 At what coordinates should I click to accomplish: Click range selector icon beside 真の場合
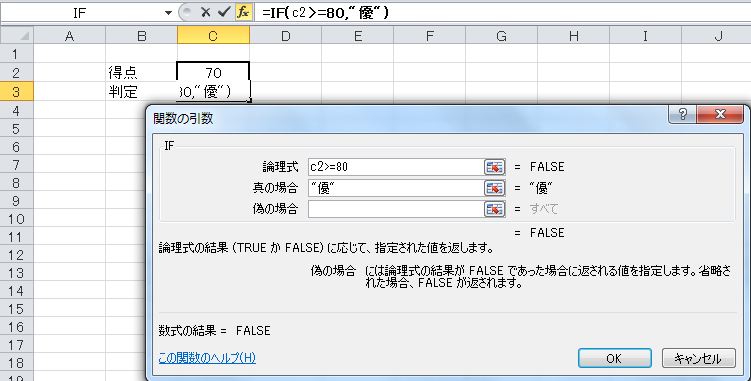(x=494, y=188)
